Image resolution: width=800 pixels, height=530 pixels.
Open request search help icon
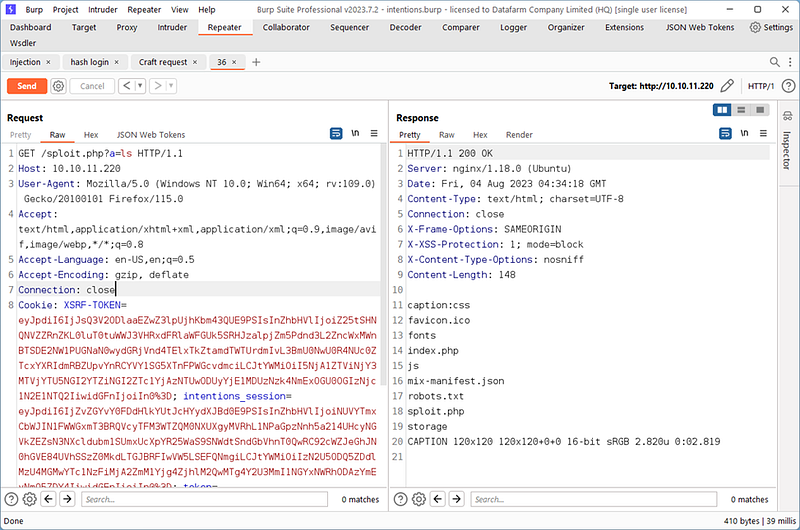[x=11, y=499]
